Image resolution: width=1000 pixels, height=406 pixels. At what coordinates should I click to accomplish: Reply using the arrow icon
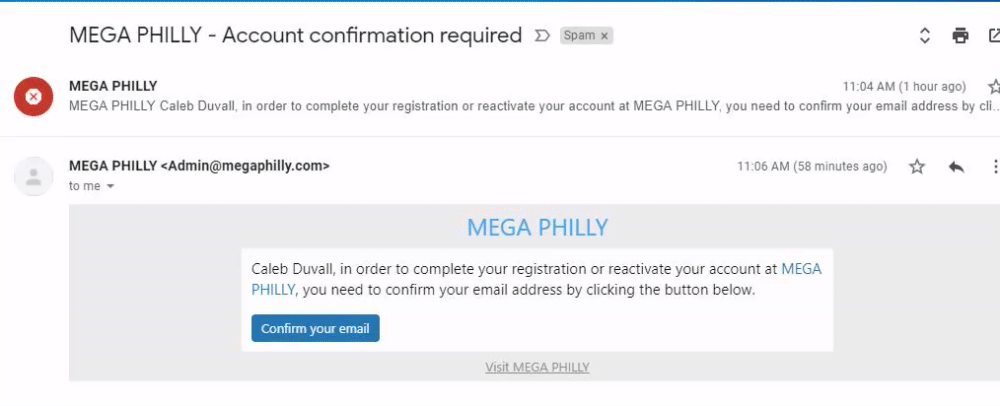coord(956,167)
